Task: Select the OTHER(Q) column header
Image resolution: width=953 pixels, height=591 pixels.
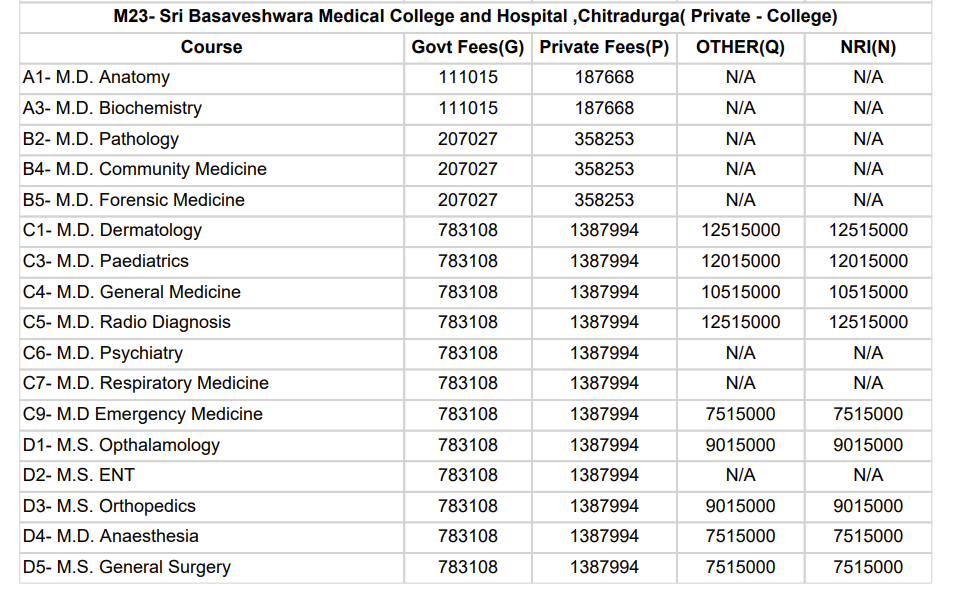Action: point(740,47)
